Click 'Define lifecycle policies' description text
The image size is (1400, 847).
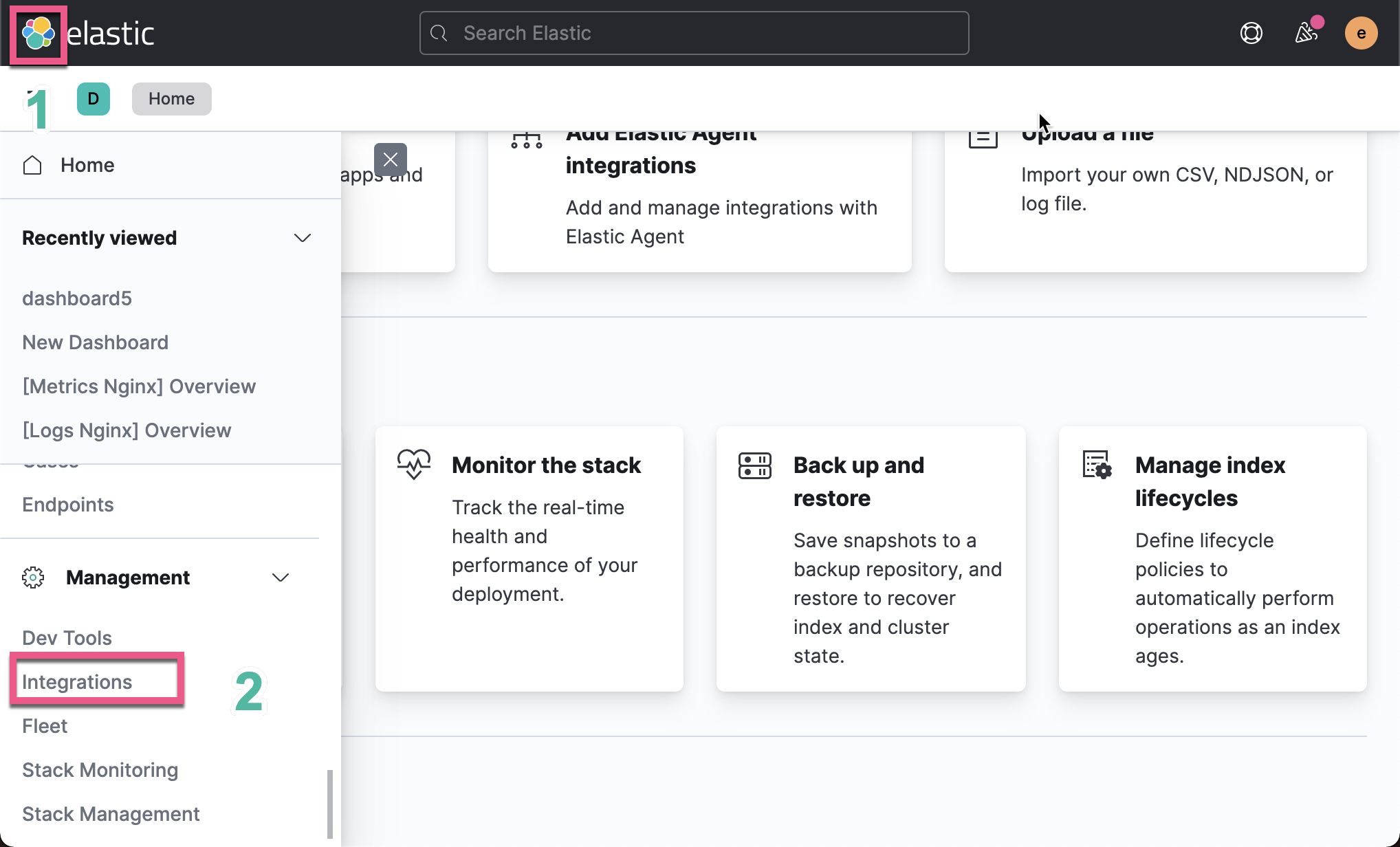tap(1238, 598)
